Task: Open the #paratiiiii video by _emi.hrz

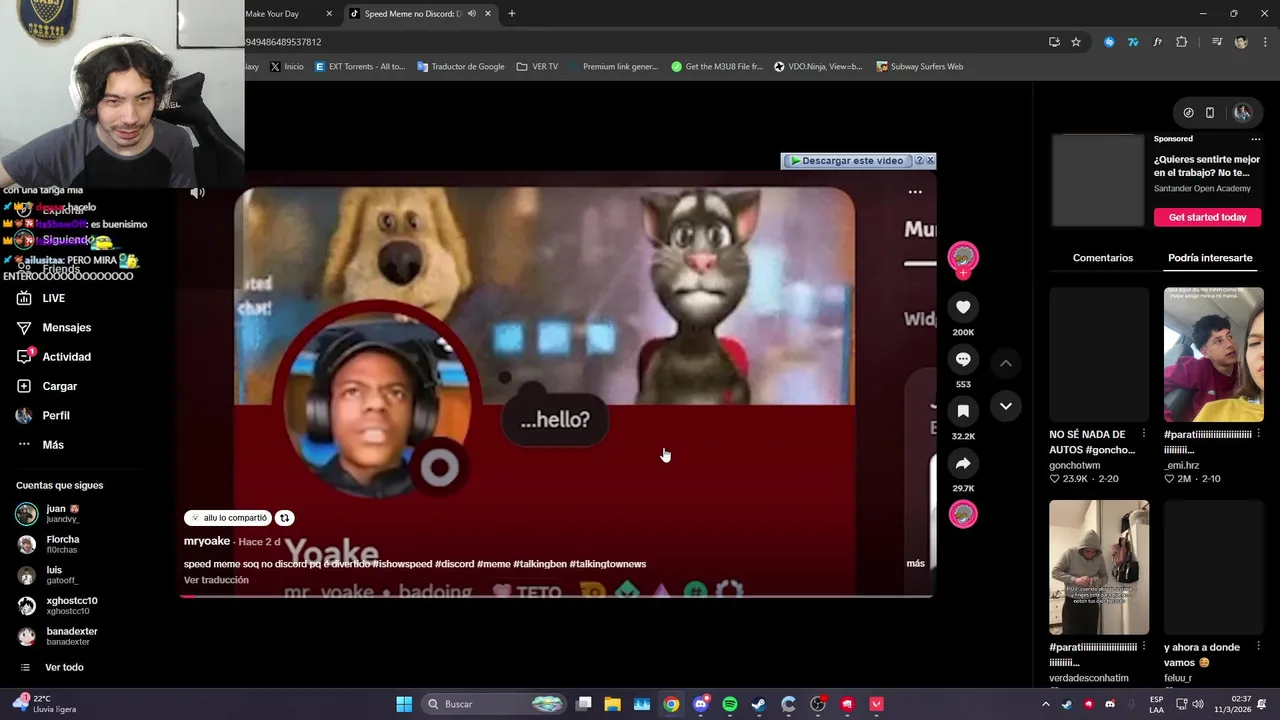Action: click(x=1213, y=354)
